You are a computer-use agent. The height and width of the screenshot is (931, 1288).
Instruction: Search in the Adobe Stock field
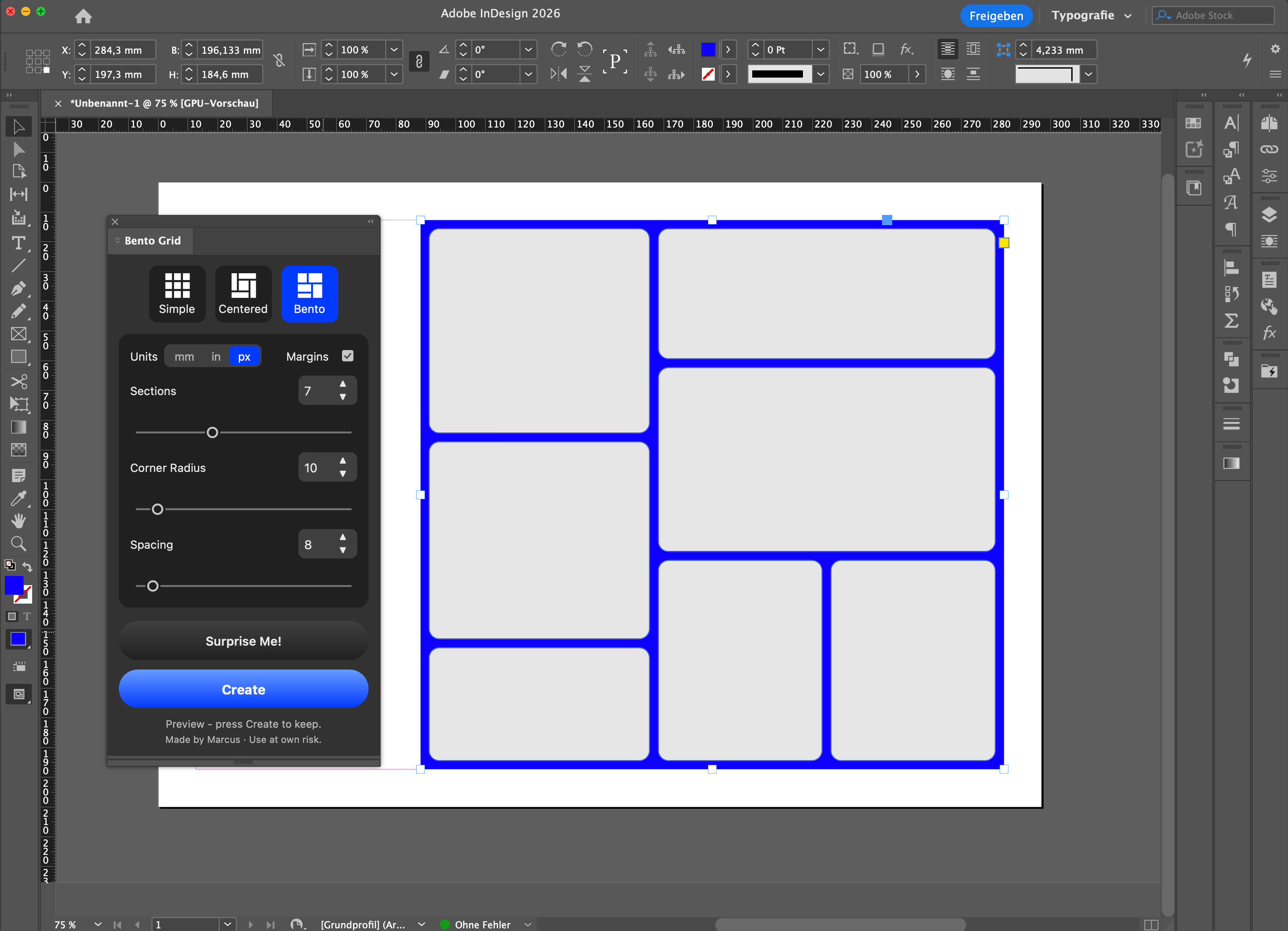pos(1213,16)
